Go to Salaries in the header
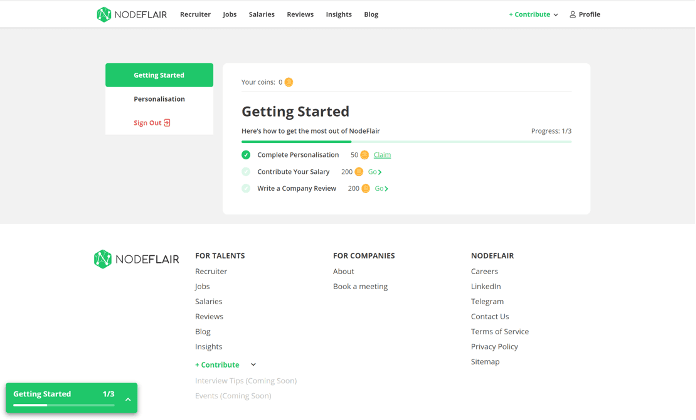 (x=261, y=15)
